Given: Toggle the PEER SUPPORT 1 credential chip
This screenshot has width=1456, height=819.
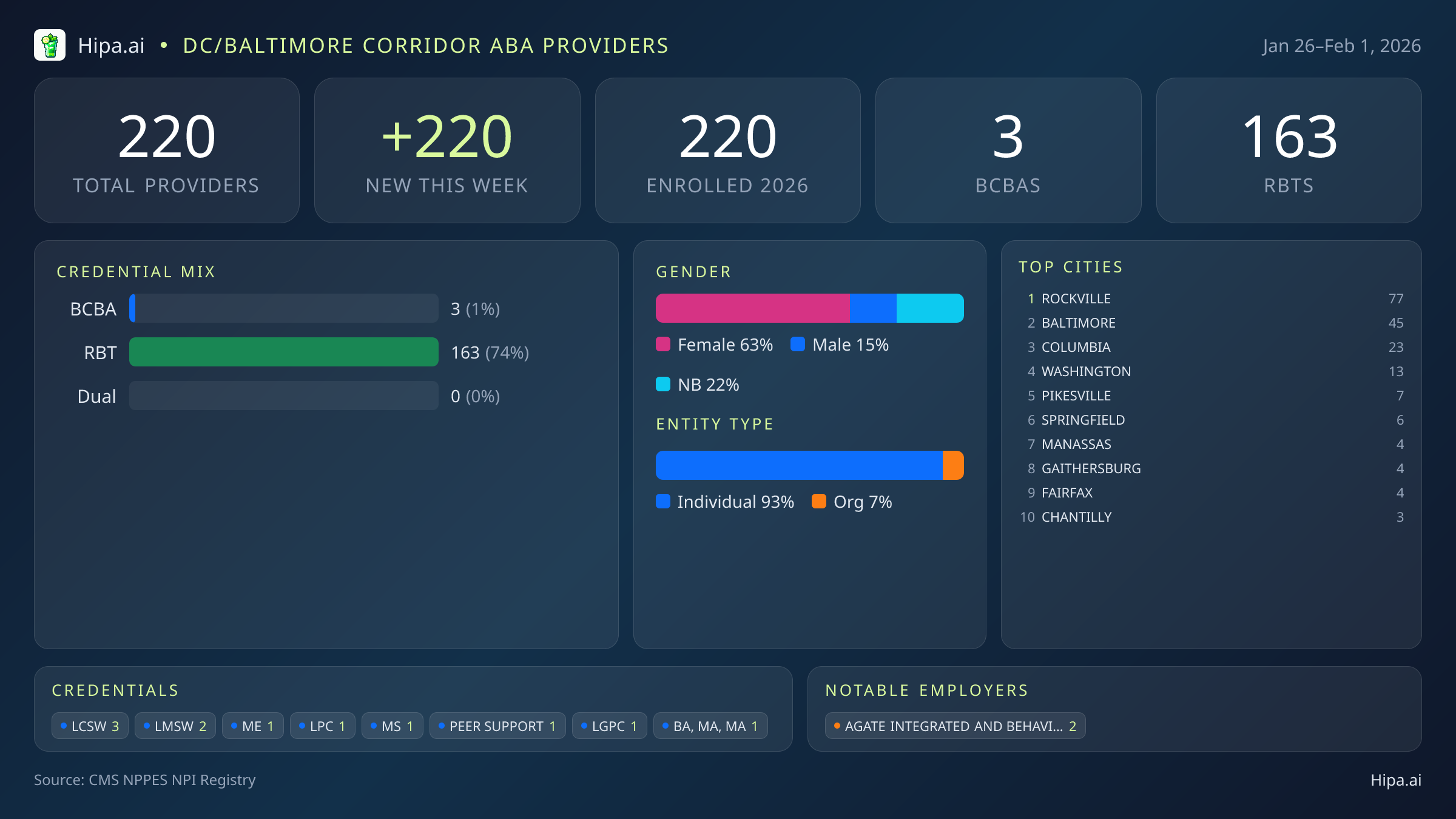Looking at the screenshot, I should click(497, 725).
